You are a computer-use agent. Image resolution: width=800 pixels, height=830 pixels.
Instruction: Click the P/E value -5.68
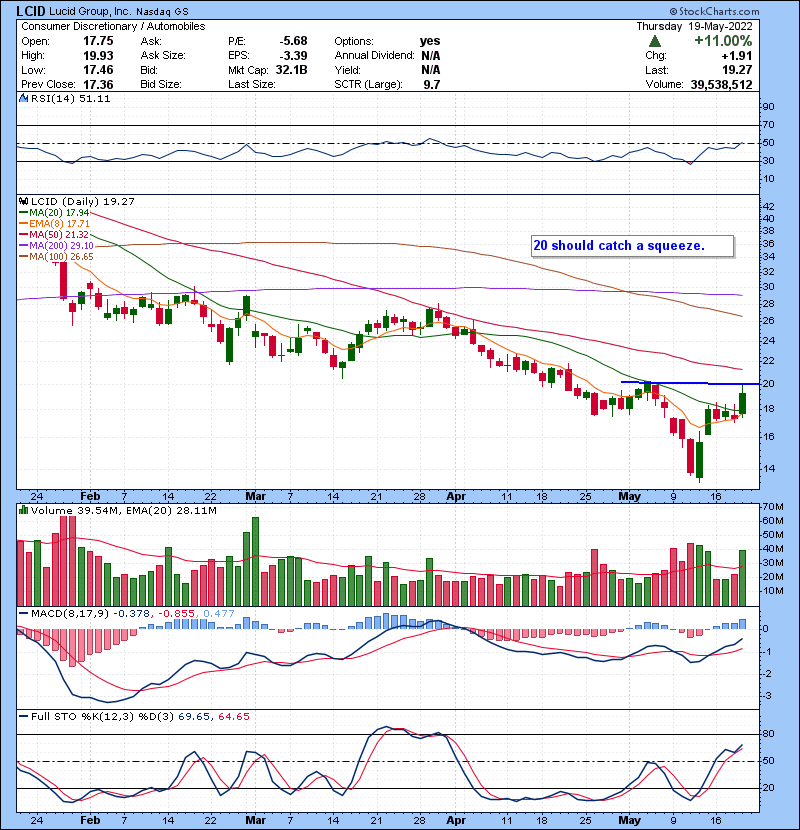[x=293, y=41]
